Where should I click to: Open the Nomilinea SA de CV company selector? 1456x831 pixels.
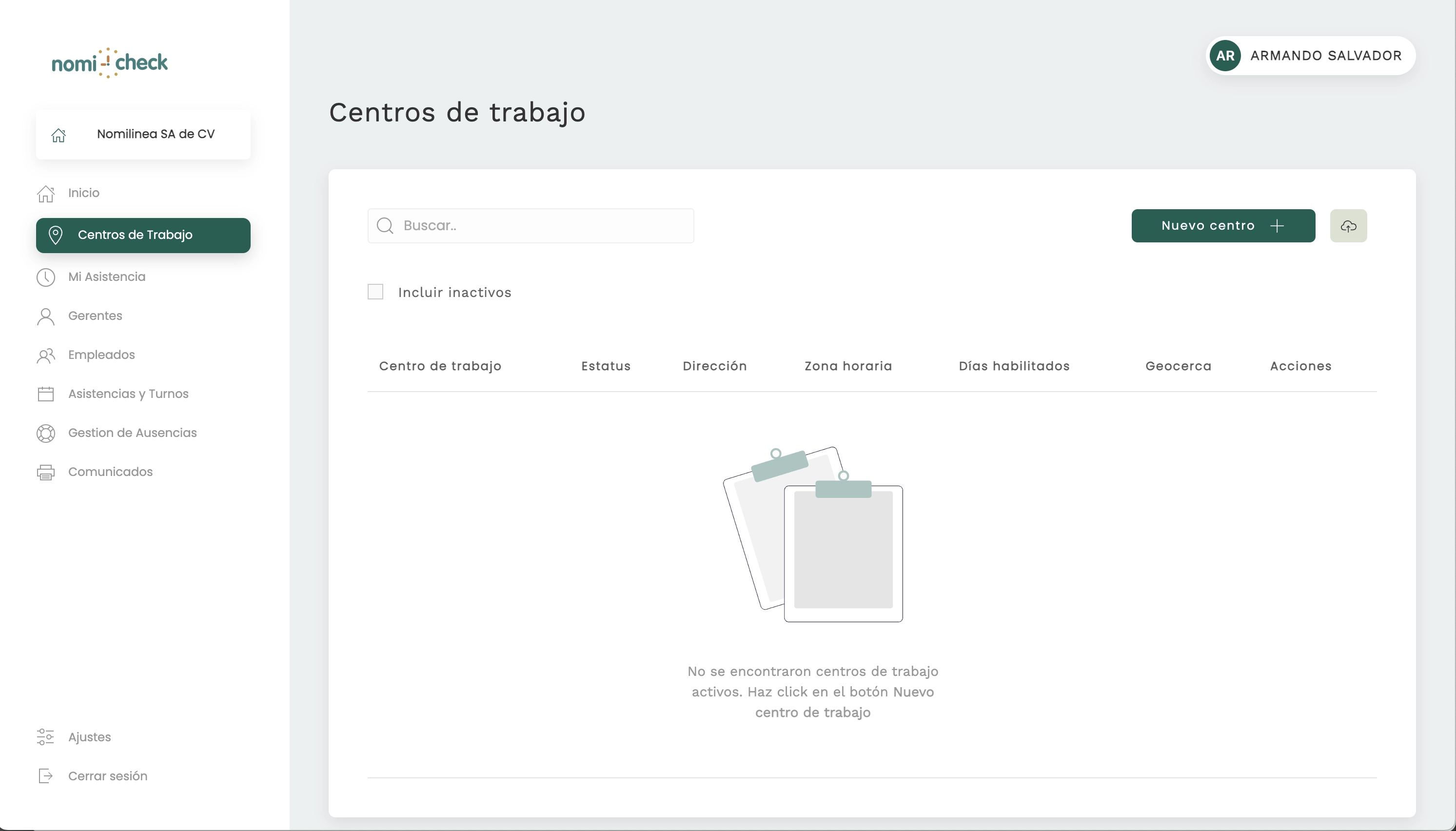point(155,134)
